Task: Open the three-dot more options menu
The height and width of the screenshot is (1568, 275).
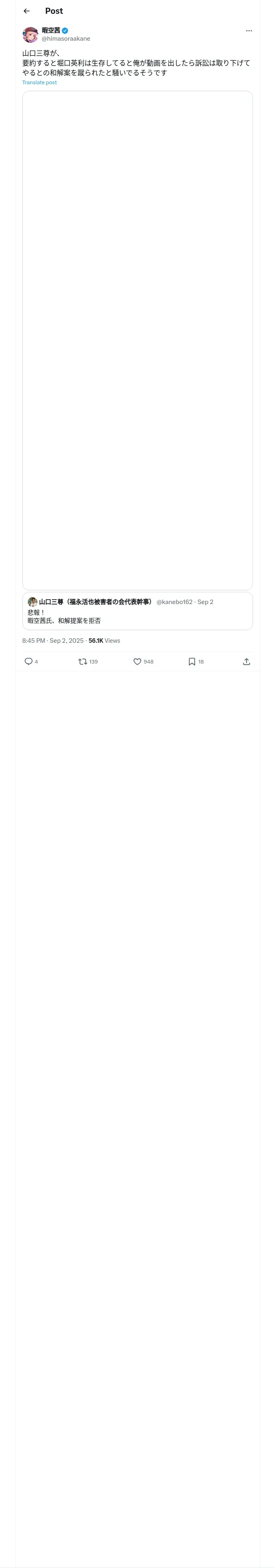Action: coord(249,31)
